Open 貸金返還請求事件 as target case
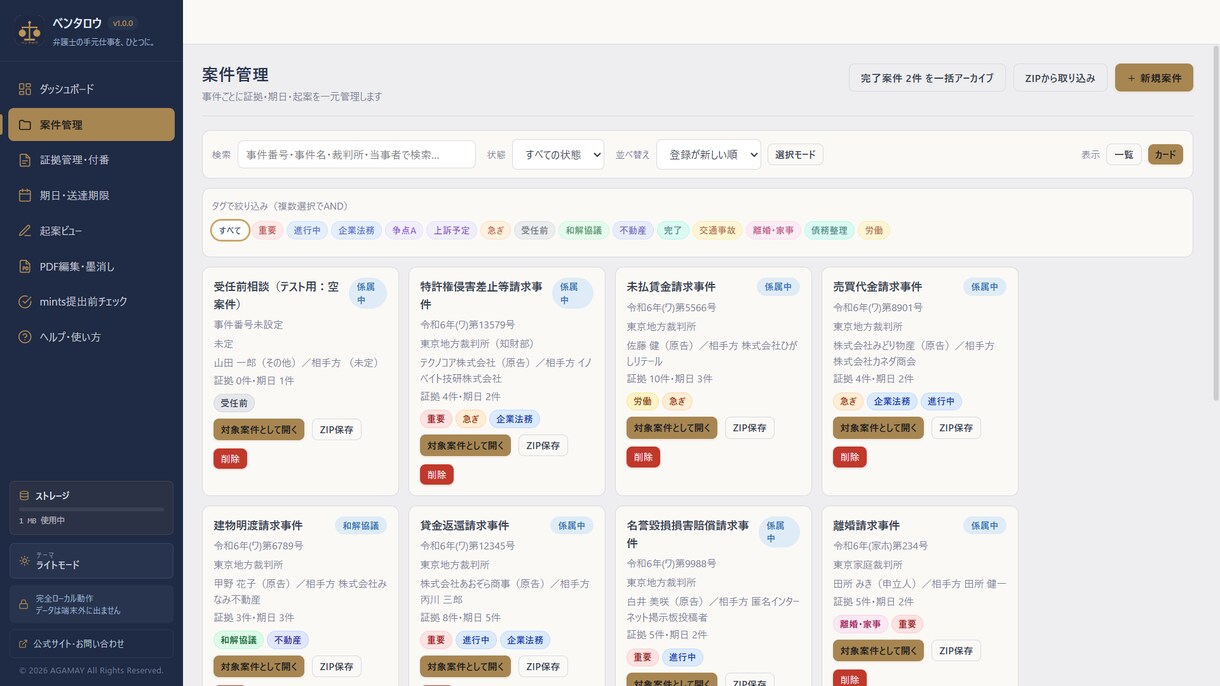Viewport: 1220px width, 686px height. point(465,666)
